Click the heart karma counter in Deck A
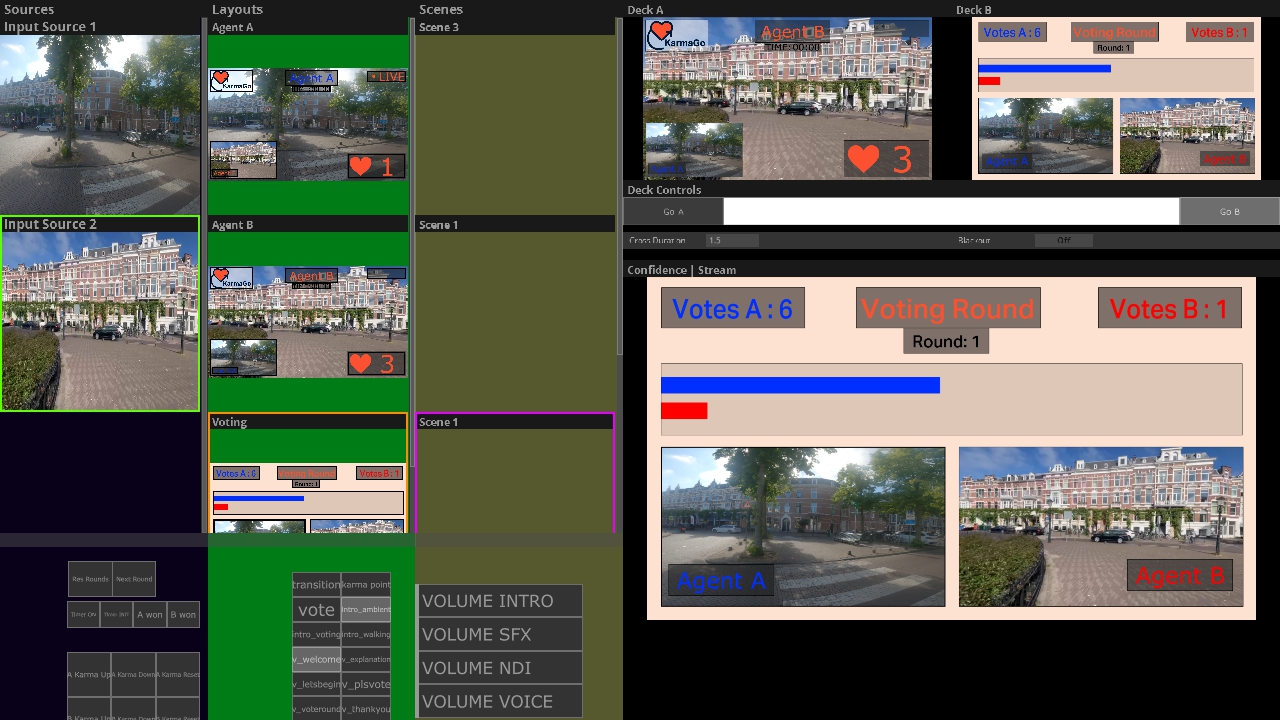Screen dimensions: 1280x720 pyautogui.click(x=886, y=159)
